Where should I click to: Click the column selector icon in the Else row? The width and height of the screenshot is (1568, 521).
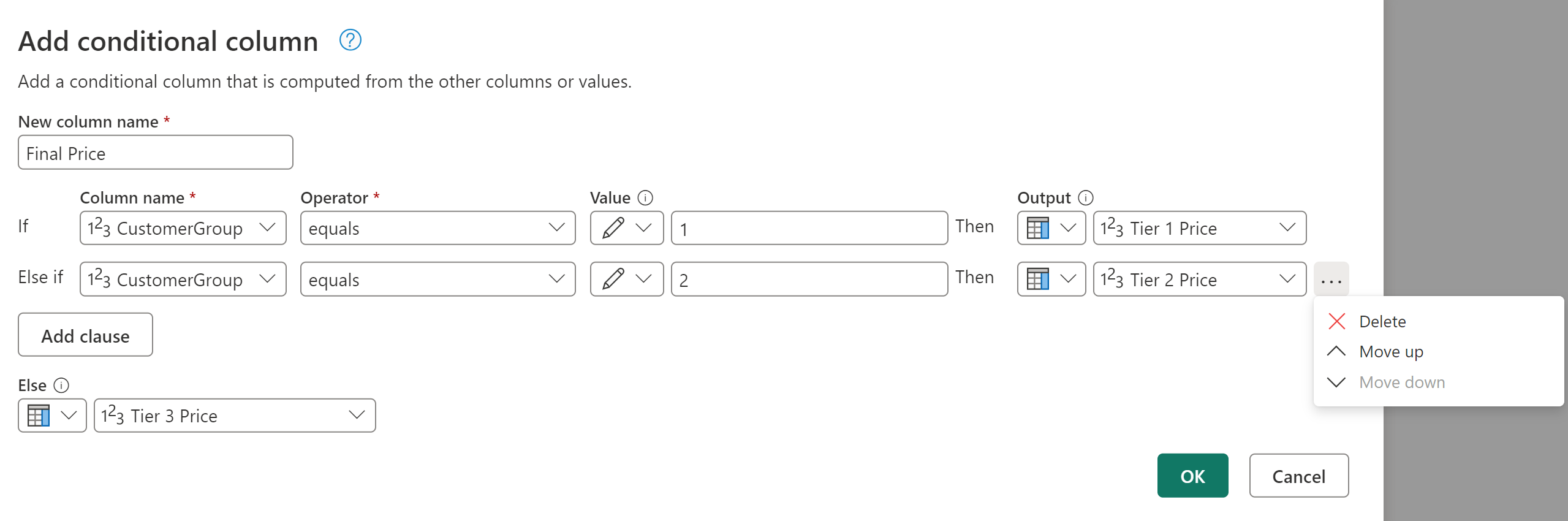(39, 415)
